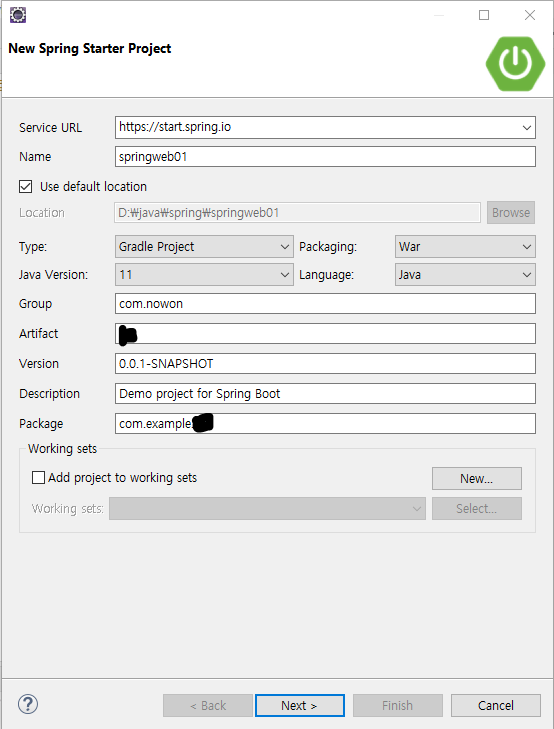Click into the Description field
This screenshot has height=729, width=554.
[325, 393]
